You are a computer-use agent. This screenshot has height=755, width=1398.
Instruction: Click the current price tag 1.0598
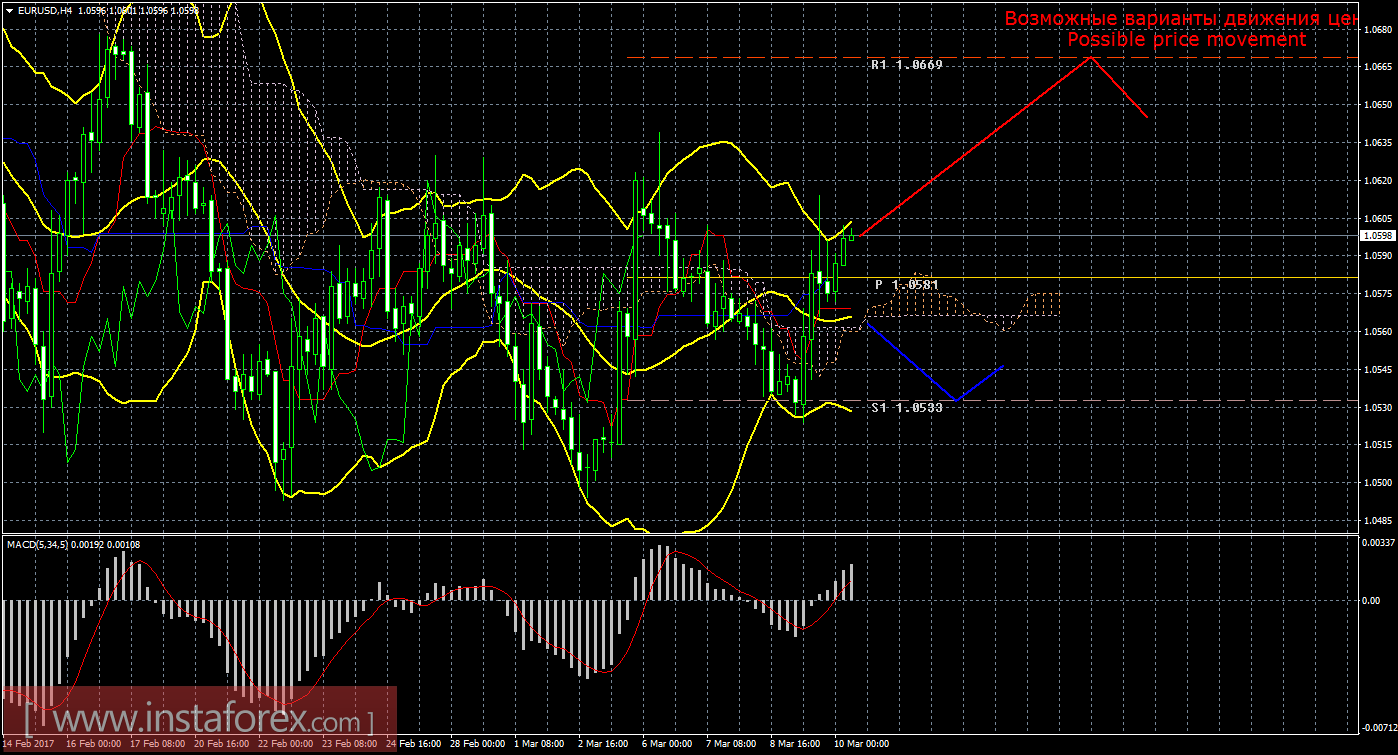click(1377, 236)
